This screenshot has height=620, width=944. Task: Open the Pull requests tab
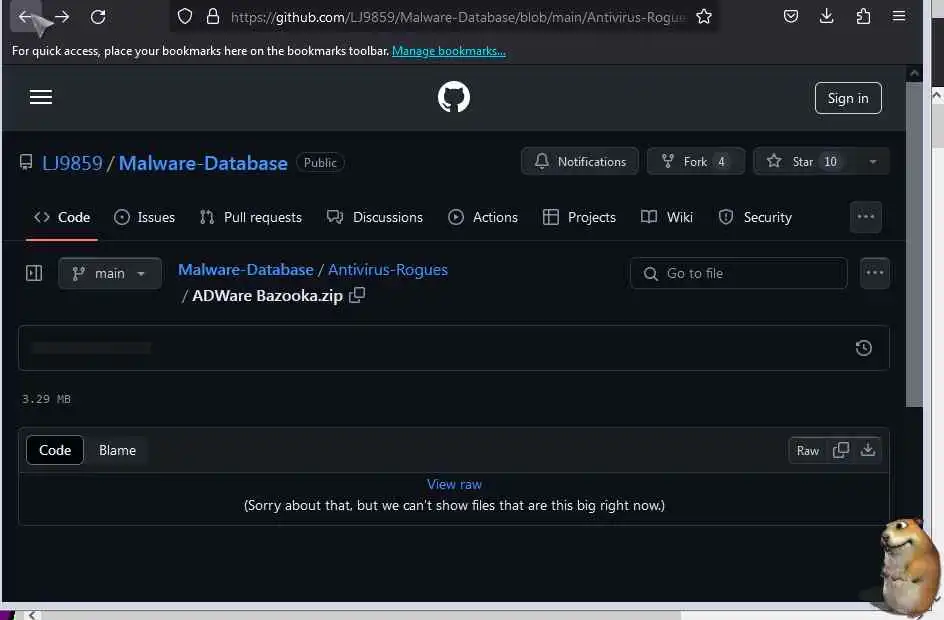[x=250, y=217]
